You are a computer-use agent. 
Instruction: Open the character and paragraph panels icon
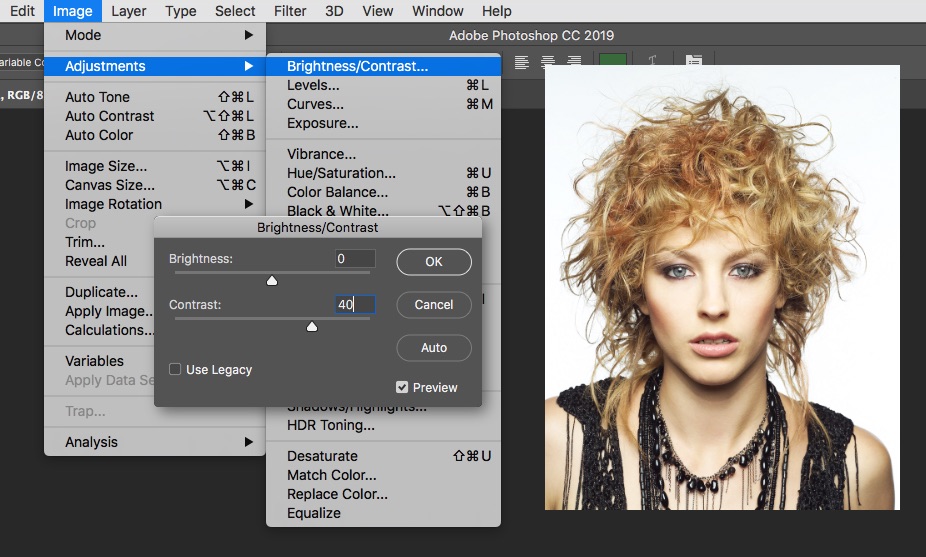click(693, 62)
